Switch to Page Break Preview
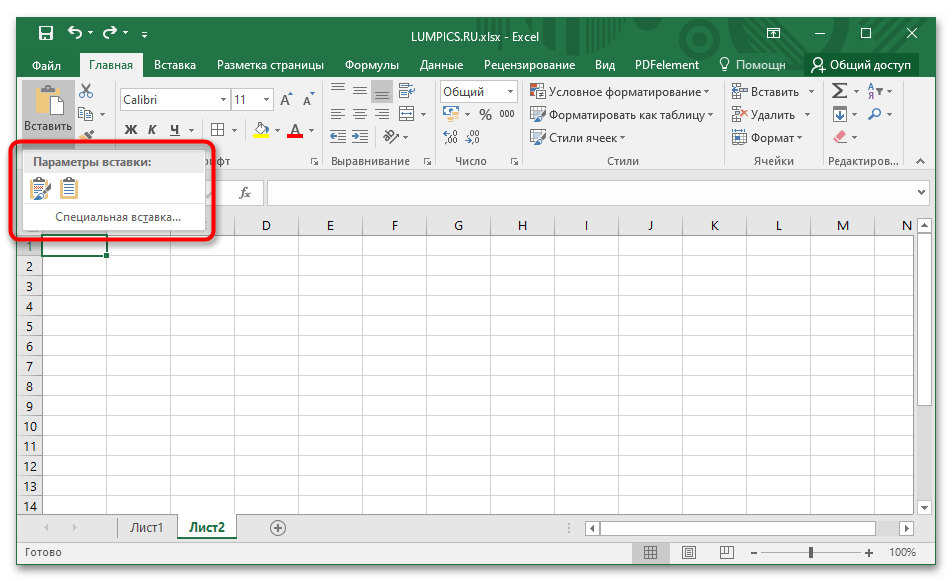 click(x=726, y=552)
